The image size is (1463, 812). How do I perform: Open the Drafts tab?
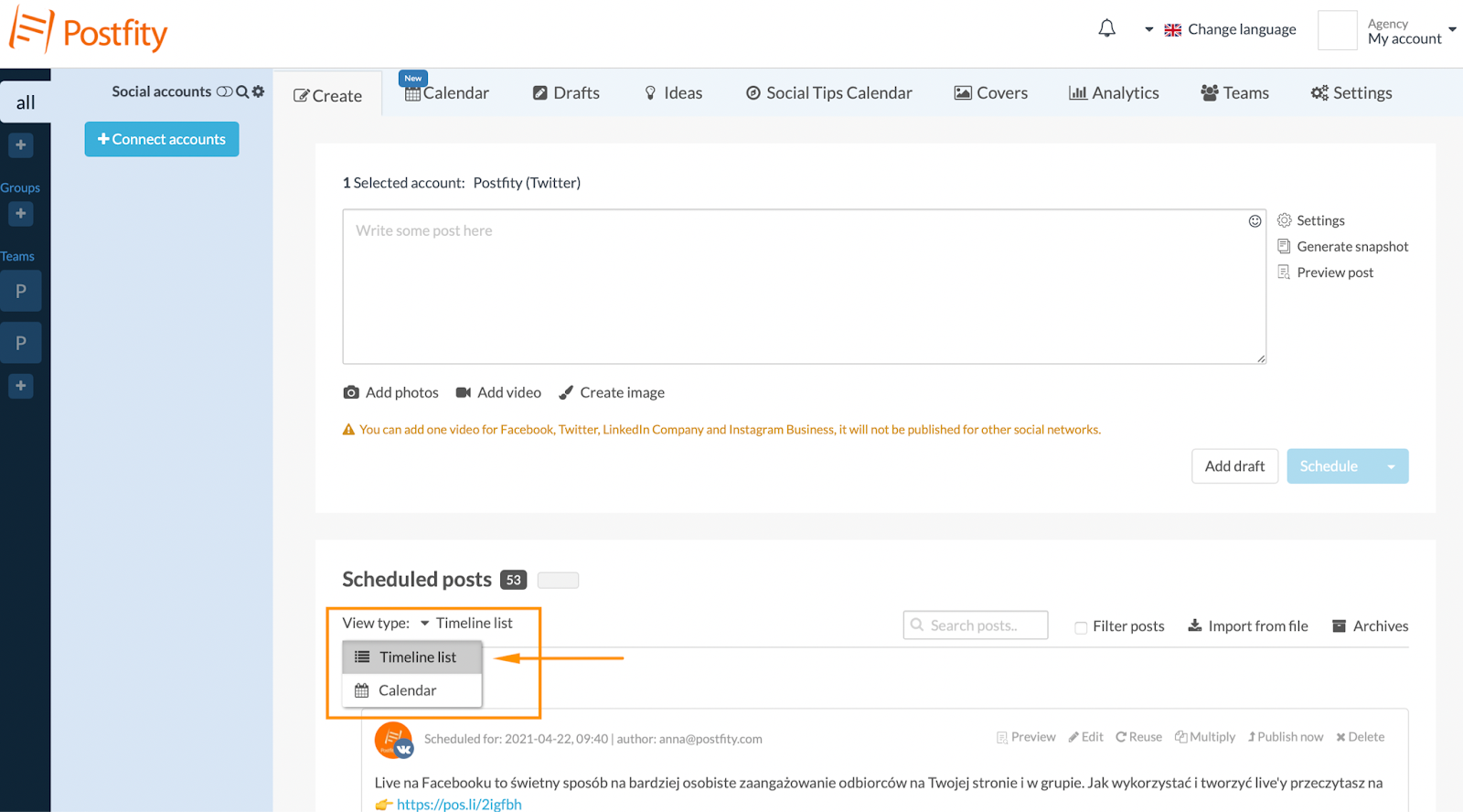point(566,92)
